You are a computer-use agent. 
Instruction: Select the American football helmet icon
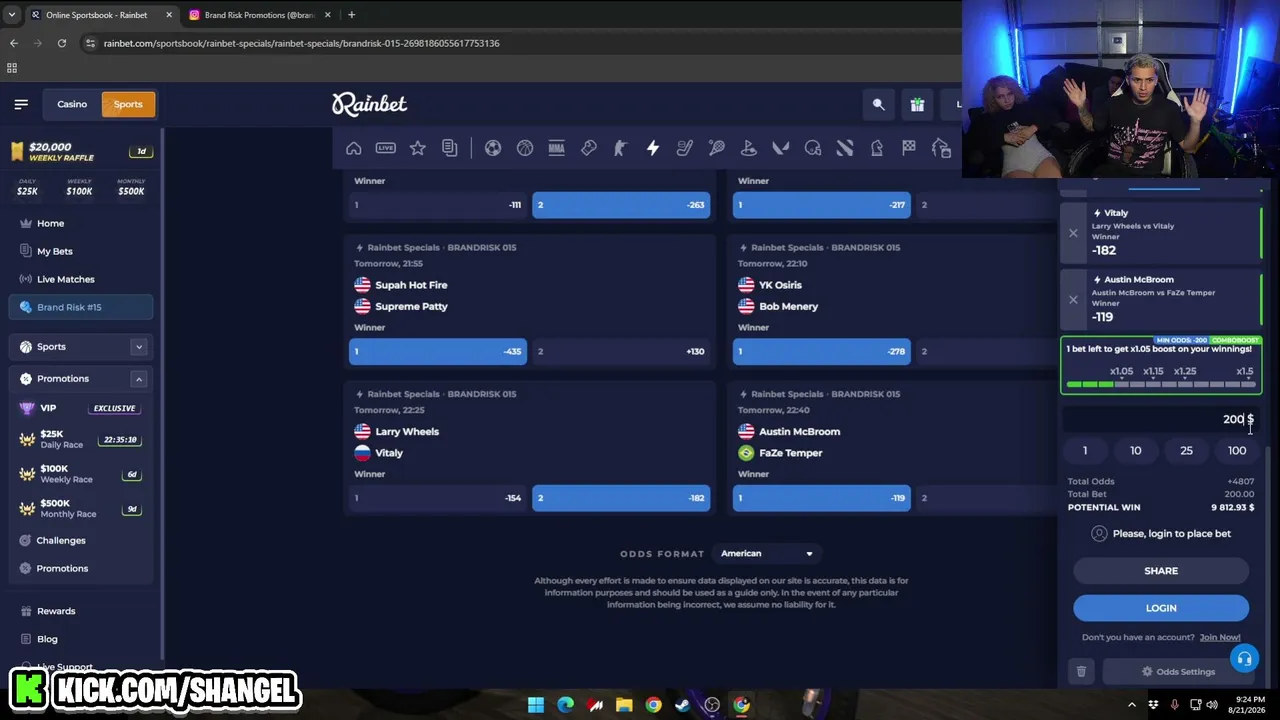point(813,148)
